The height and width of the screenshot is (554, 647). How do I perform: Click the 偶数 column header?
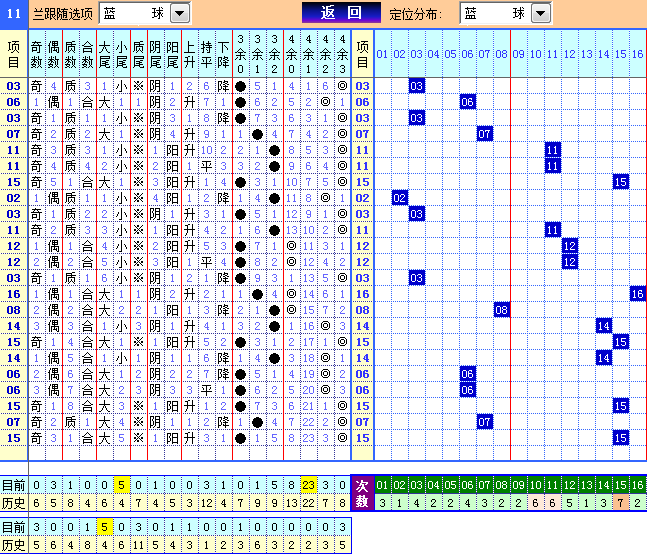[x=54, y=54]
